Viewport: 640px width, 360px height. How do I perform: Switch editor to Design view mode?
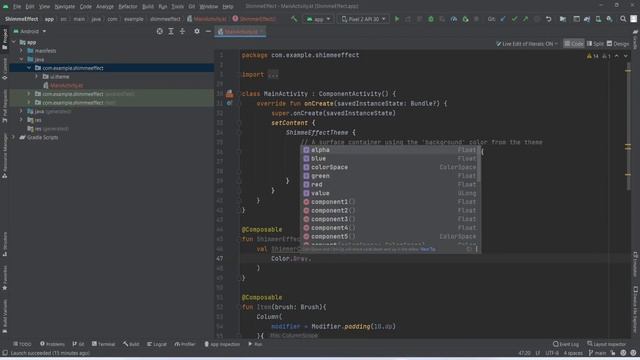618,44
